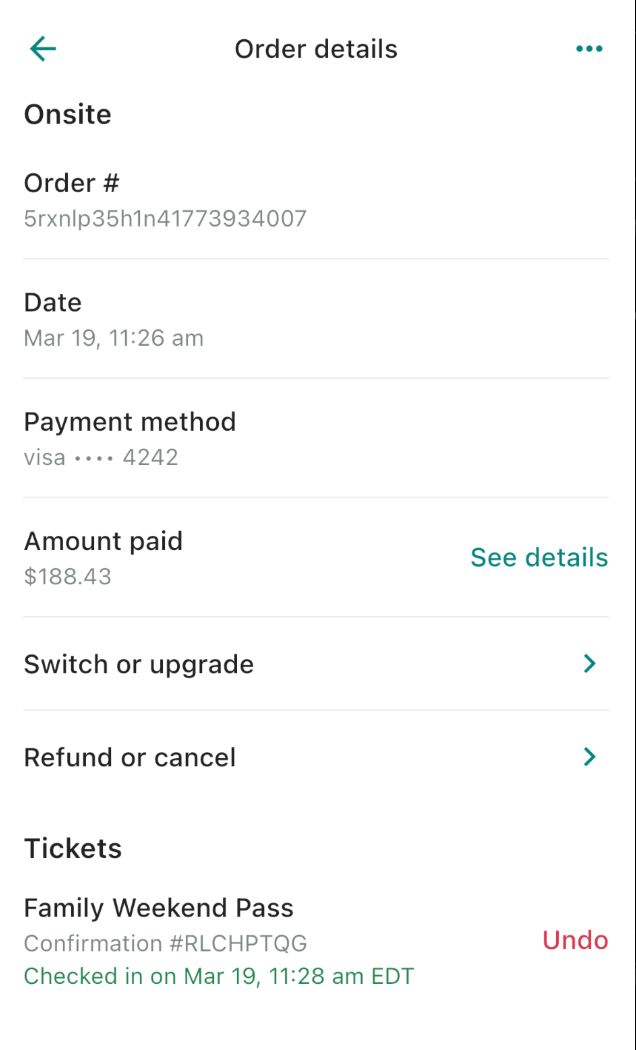The height and width of the screenshot is (1050, 636).
Task: Tap the back arrow icon
Action: tap(43, 49)
